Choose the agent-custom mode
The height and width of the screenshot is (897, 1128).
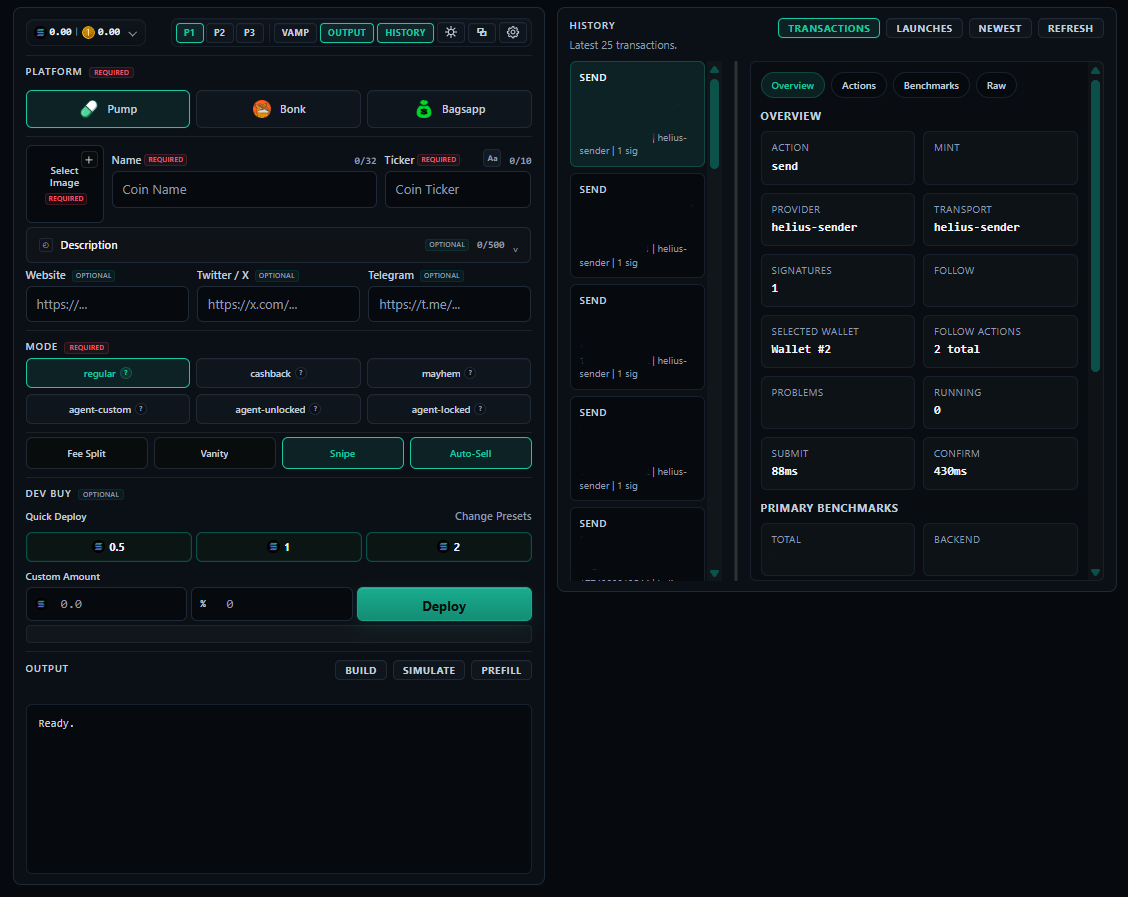pos(108,409)
